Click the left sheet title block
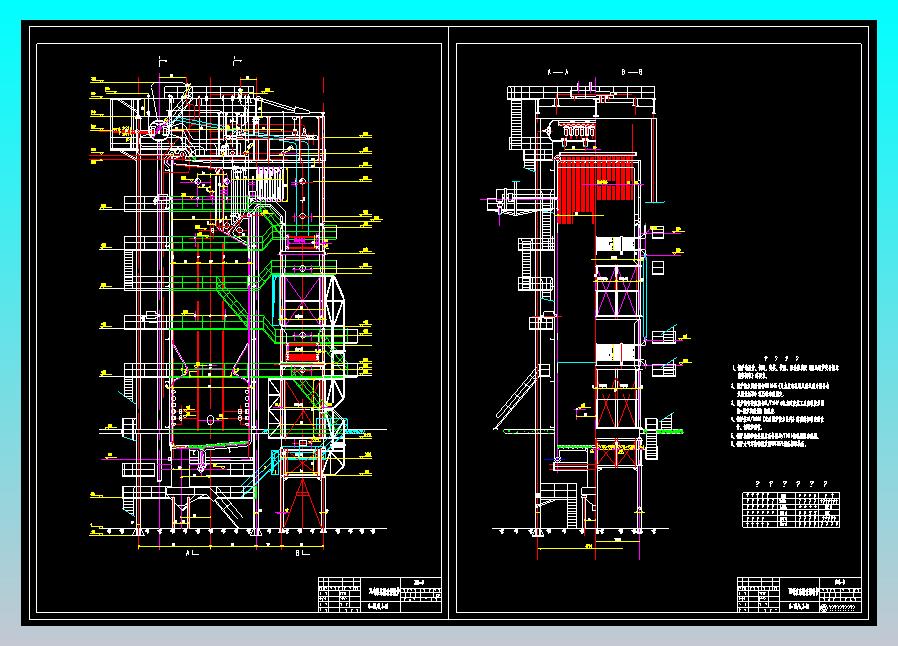 click(380, 595)
